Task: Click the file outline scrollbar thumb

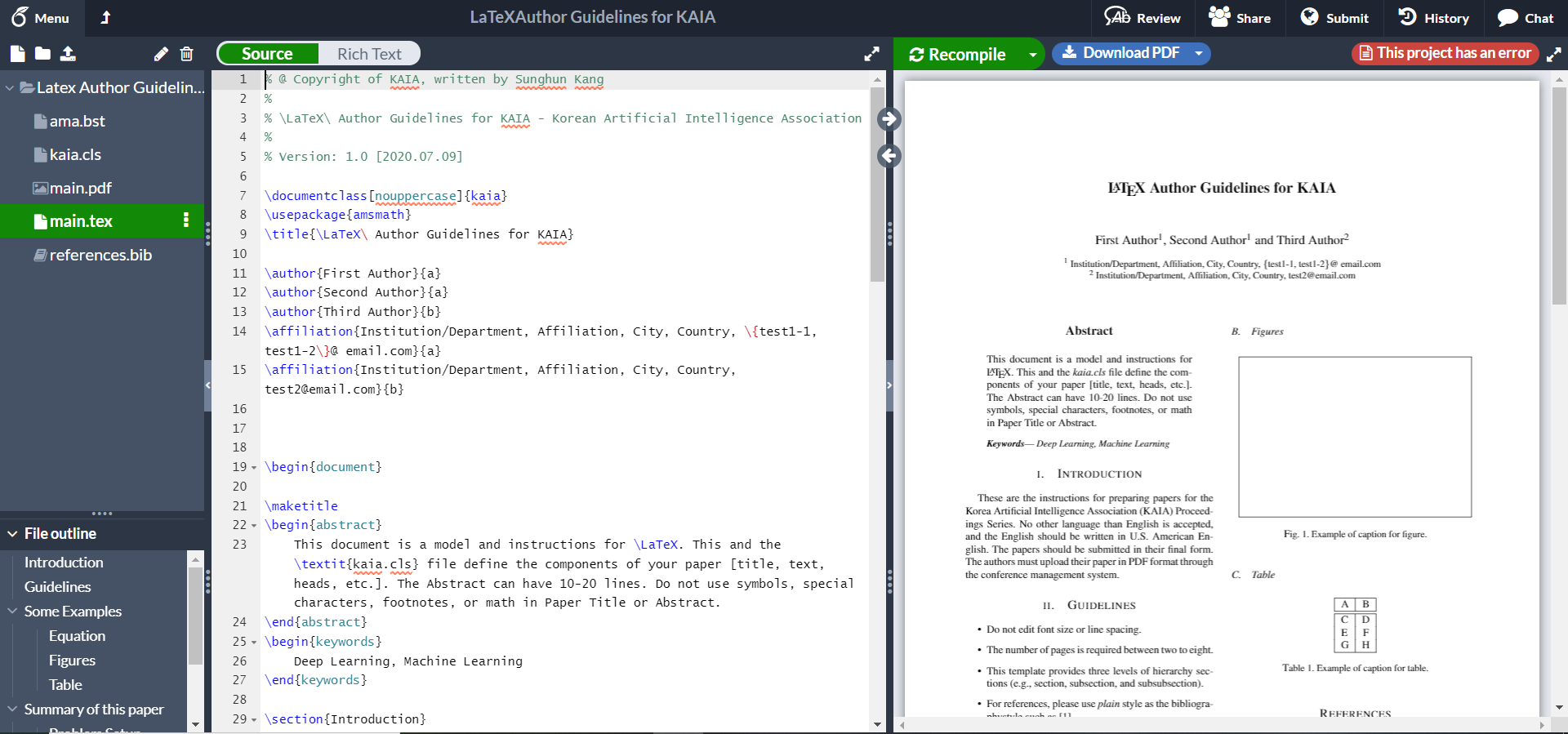Action: [x=195, y=615]
